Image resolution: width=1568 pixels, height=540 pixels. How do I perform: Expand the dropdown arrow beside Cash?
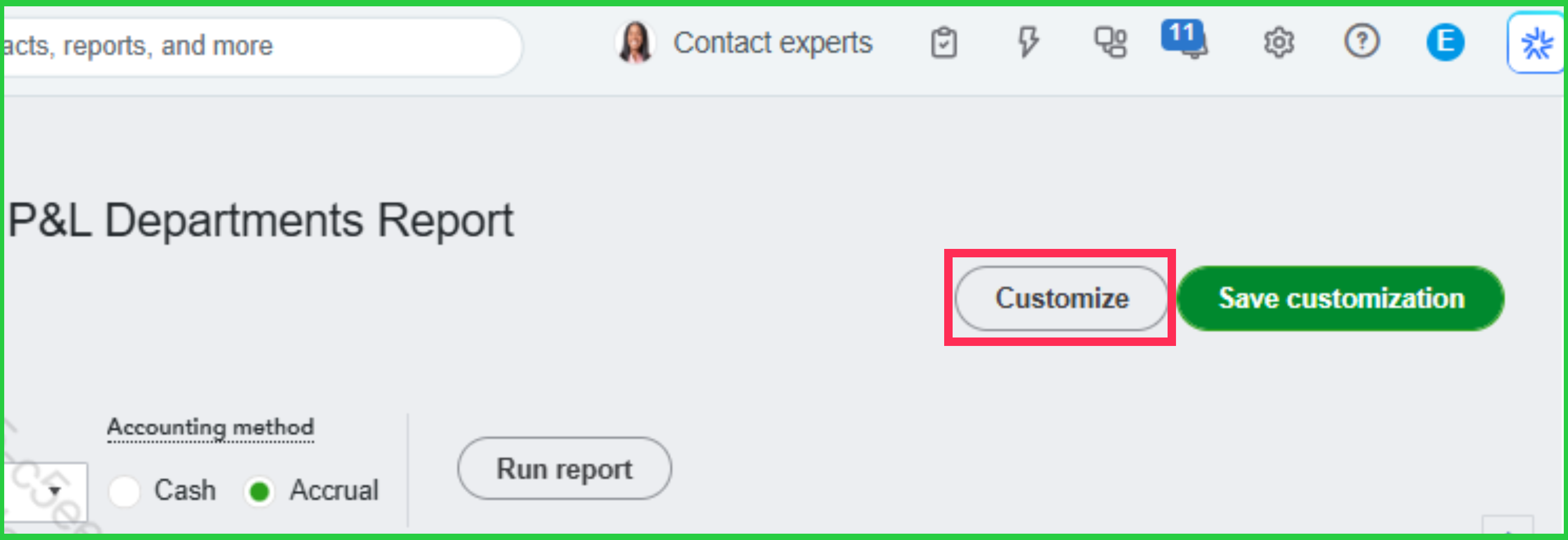pyautogui.click(x=55, y=490)
